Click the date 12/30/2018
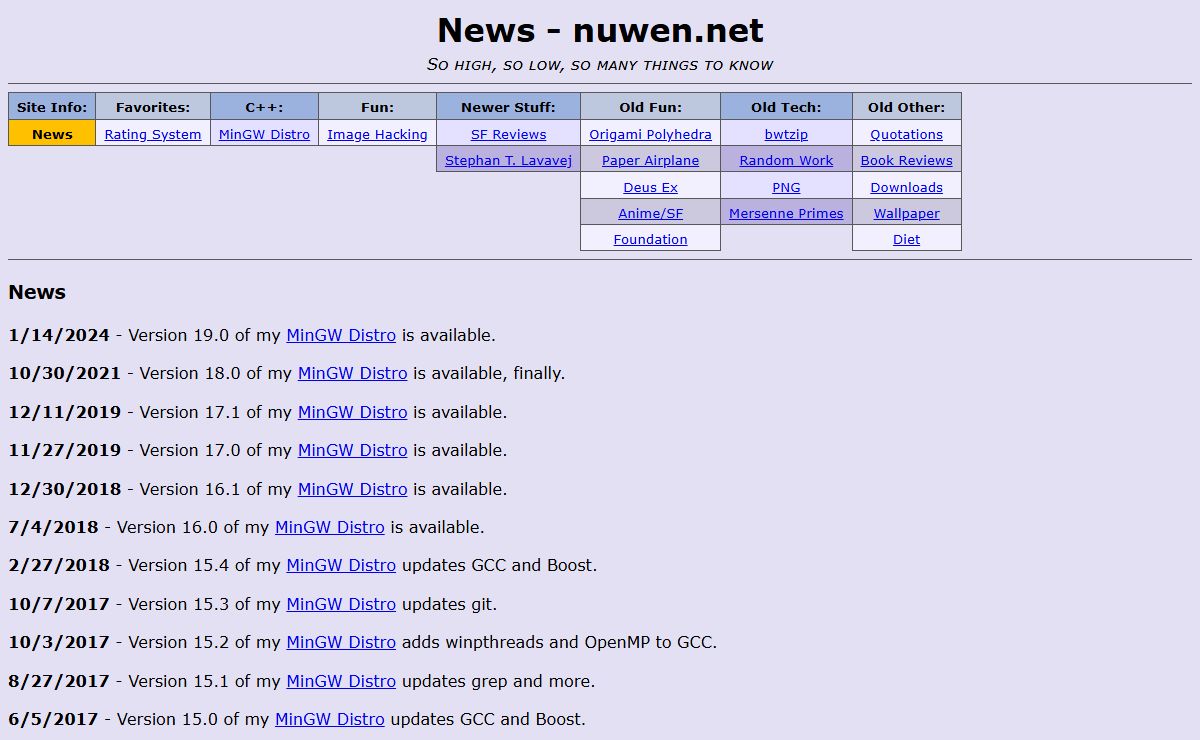Screen dimensions: 1200x740 click(64, 489)
